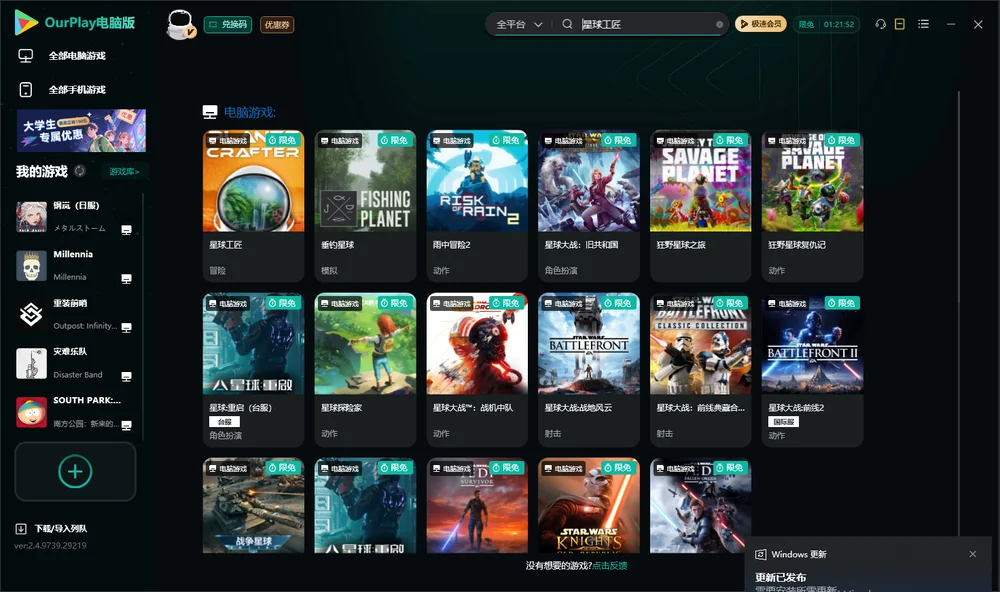Click 限免 badge on 星球工匠 card

283,140
